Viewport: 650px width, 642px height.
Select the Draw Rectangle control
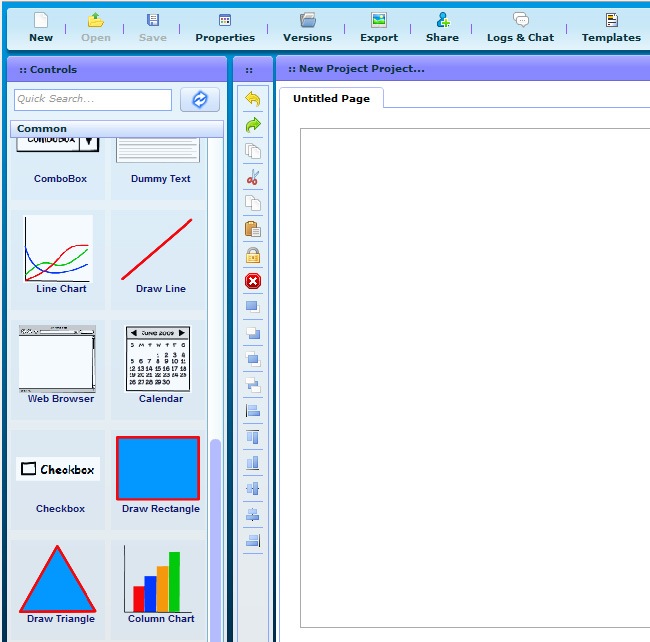pyautogui.click(x=158, y=475)
